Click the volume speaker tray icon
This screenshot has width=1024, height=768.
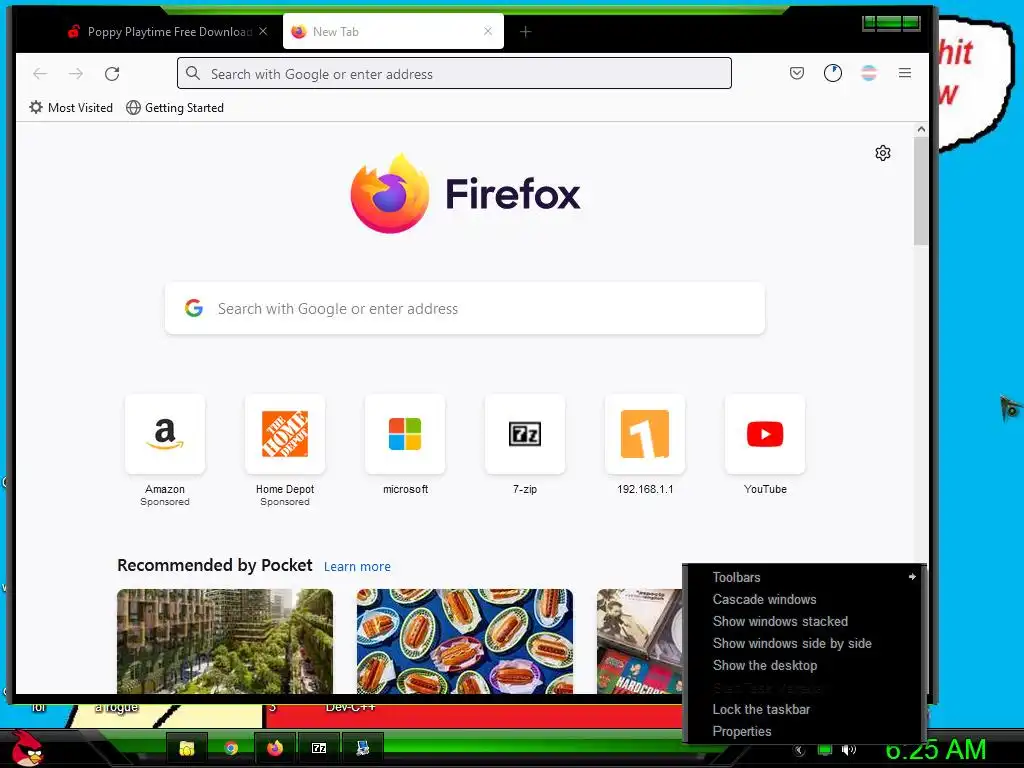(848, 750)
